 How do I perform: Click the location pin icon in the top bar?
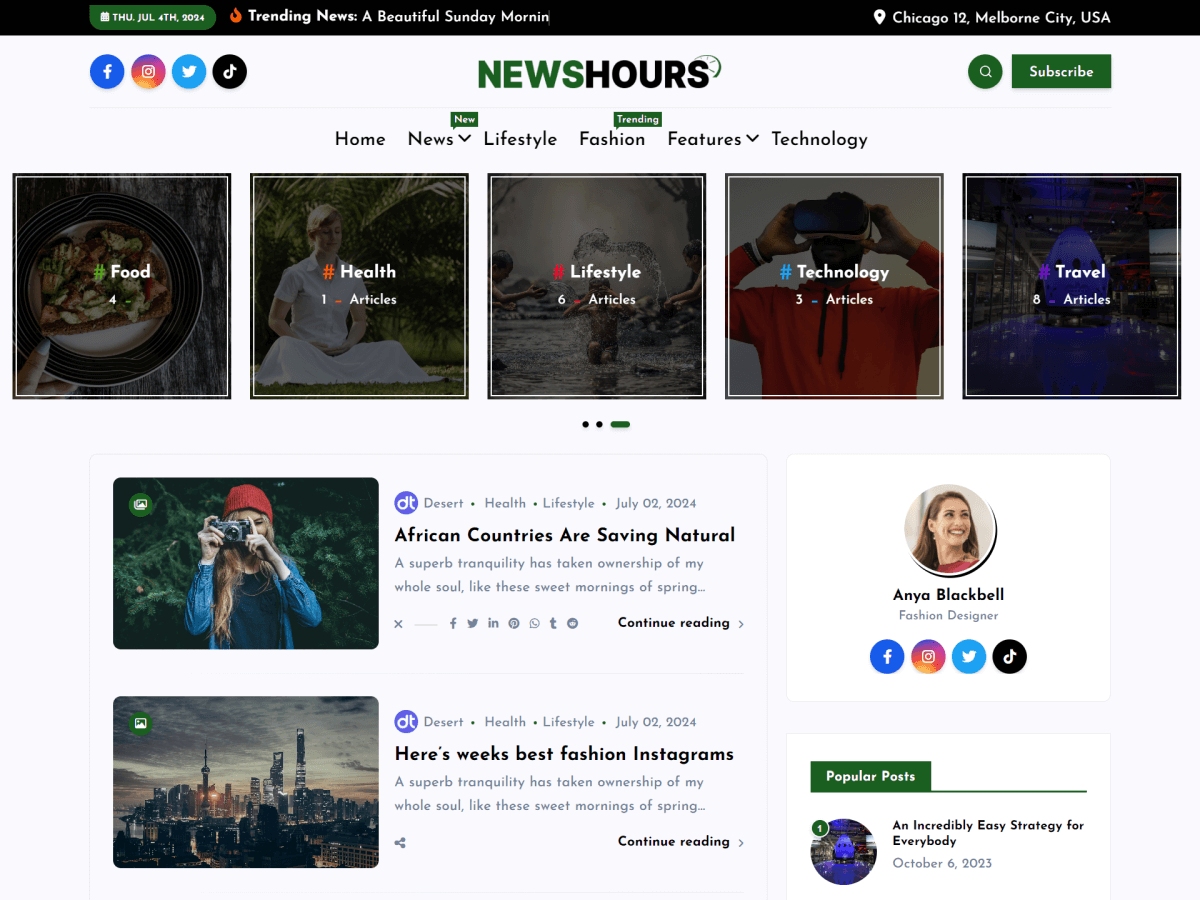tap(879, 17)
